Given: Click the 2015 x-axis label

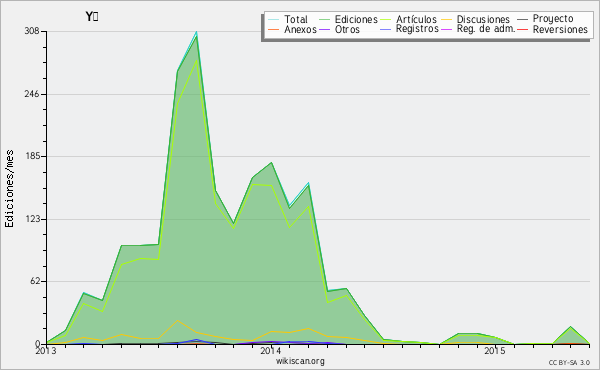Looking at the screenshot, I should pyautogui.click(x=495, y=351).
